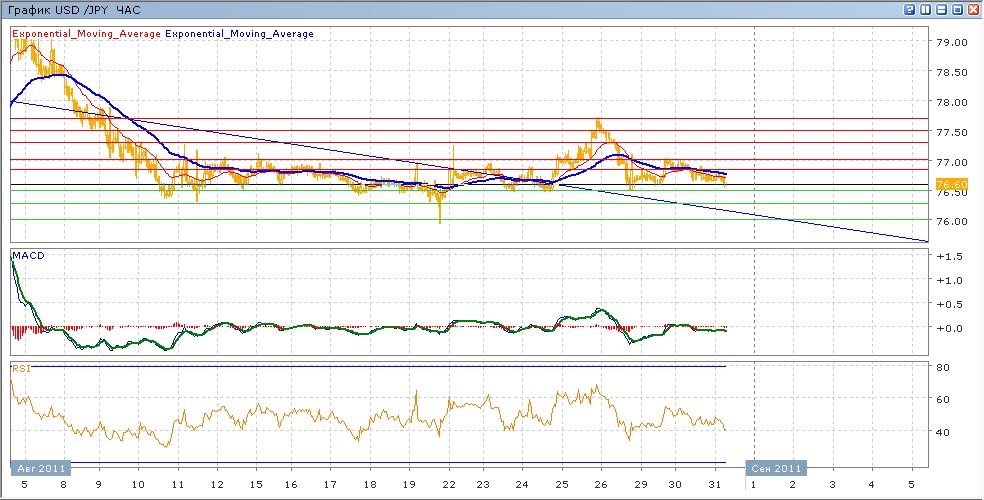Click the 79.00 price axis label
Screen dimensions: 984x500
click(x=951, y=43)
